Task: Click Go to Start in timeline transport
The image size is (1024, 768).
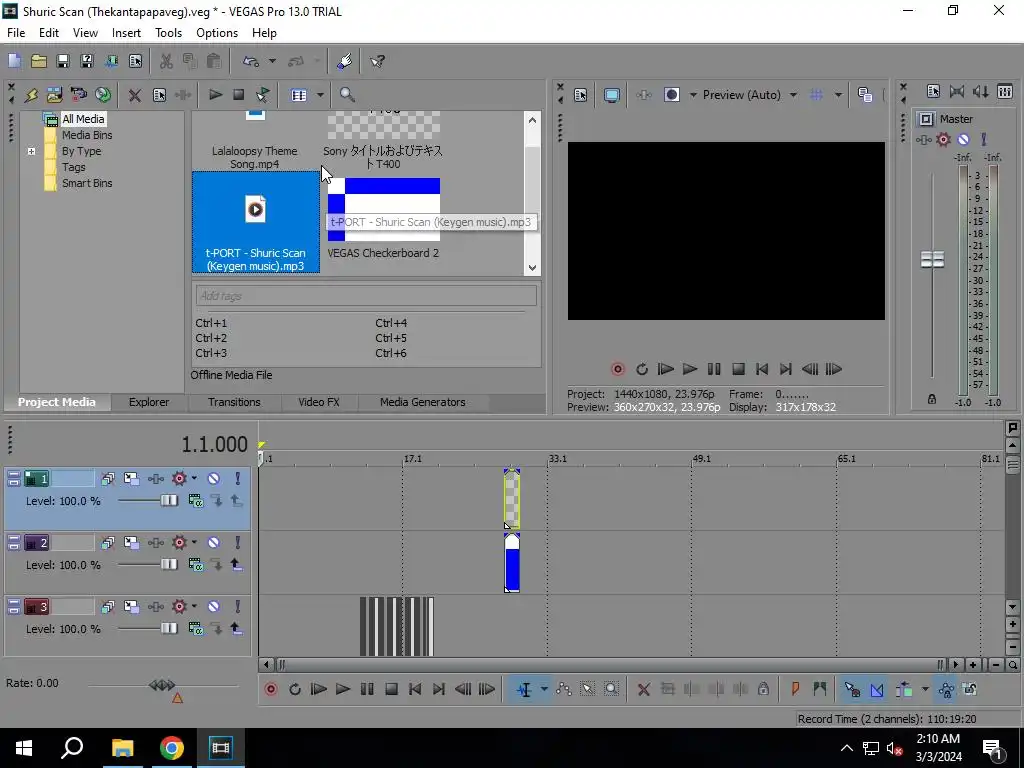Action: [x=415, y=689]
